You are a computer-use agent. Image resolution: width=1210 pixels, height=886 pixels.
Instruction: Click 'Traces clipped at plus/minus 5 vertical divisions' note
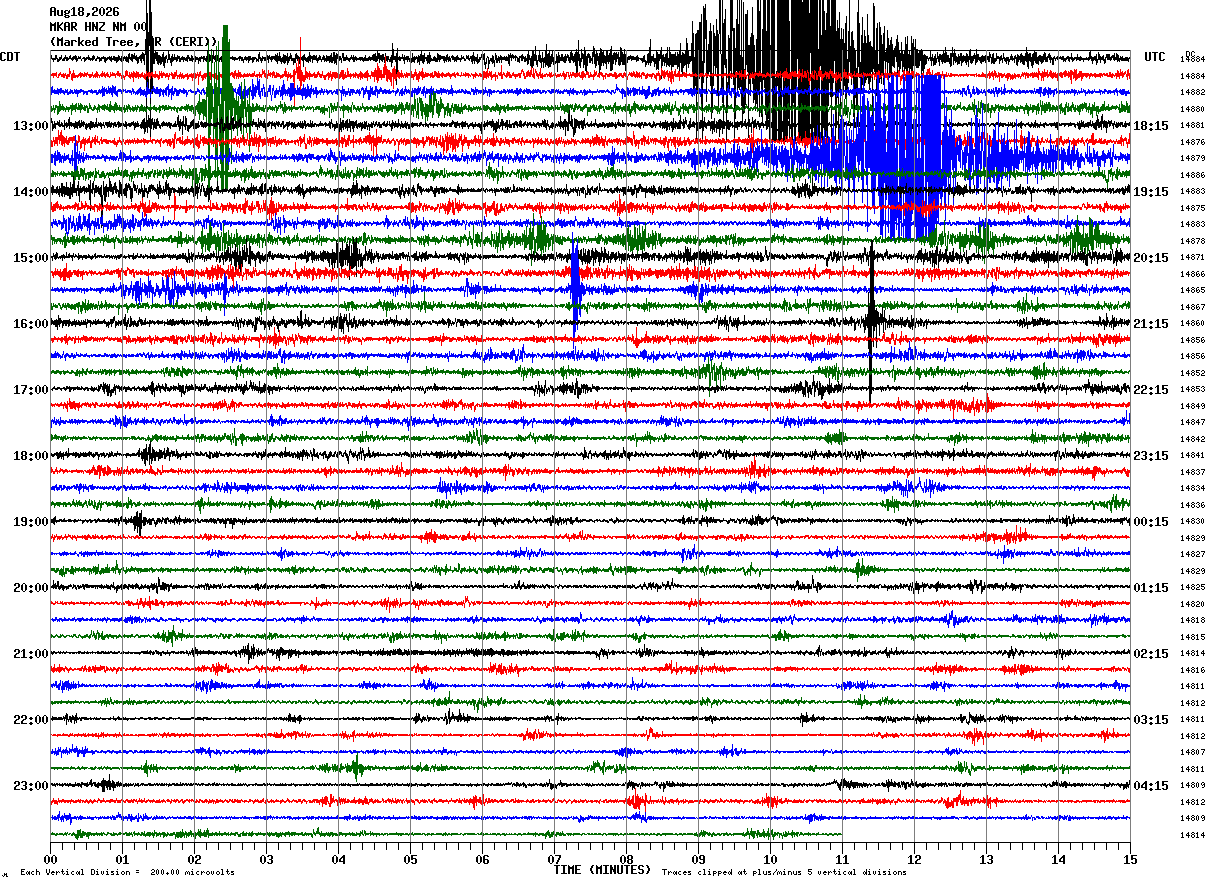(784, 873)
